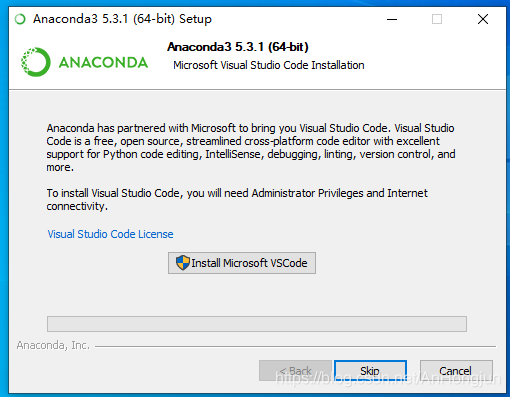Click the Anaconda icon in the title bar
510x397 pixels.
click(20, 19)
